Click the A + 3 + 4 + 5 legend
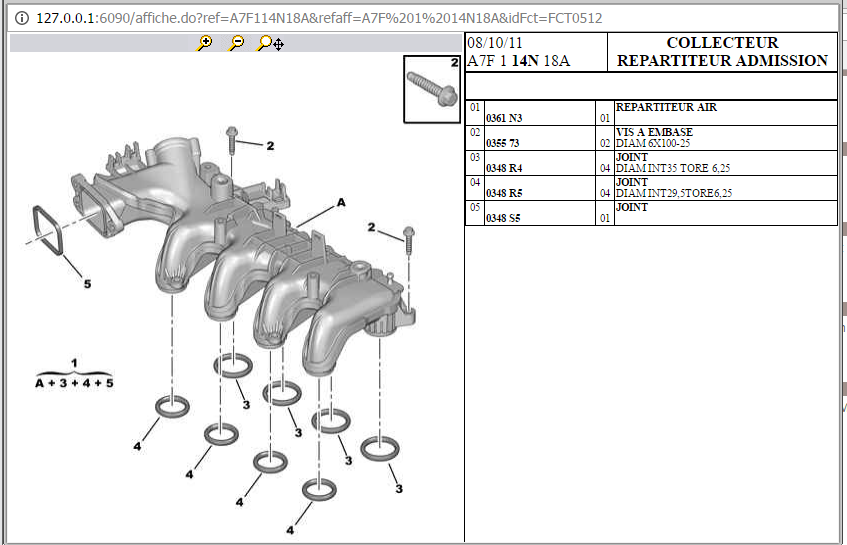The image size is (847, 545). (x=74, y=383)
